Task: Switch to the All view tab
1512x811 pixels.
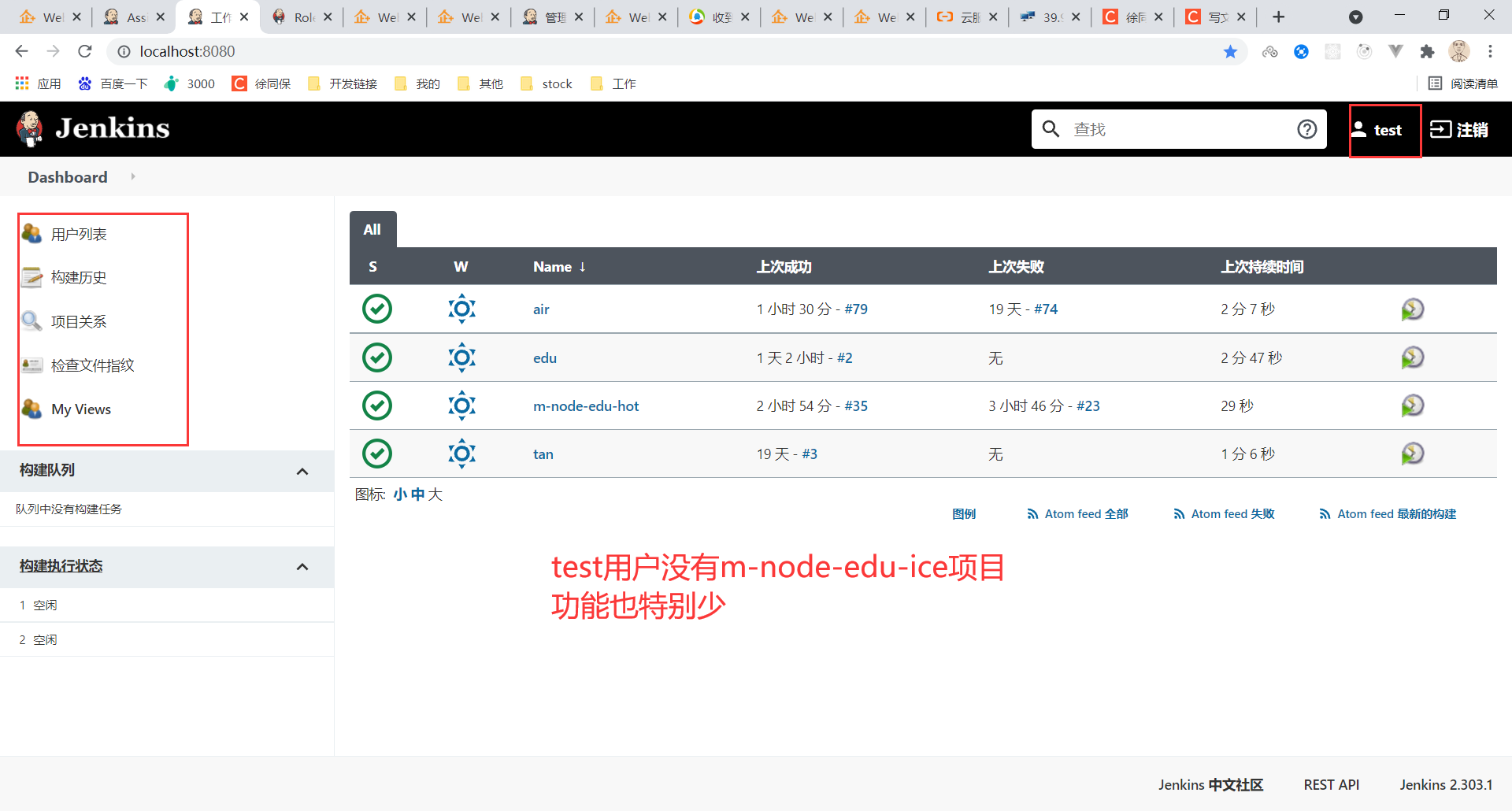Action: (x=372, y=229)
